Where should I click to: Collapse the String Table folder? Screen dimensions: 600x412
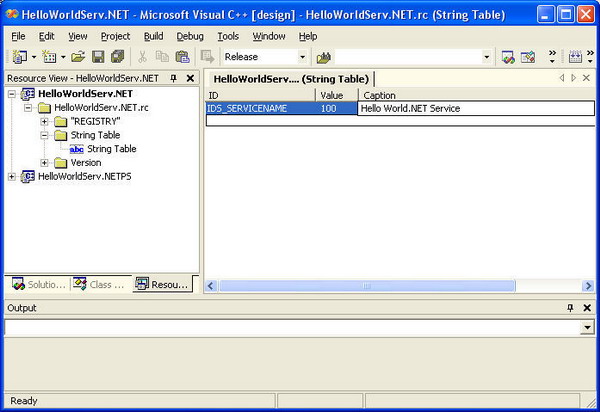click(x=44, y=135)
